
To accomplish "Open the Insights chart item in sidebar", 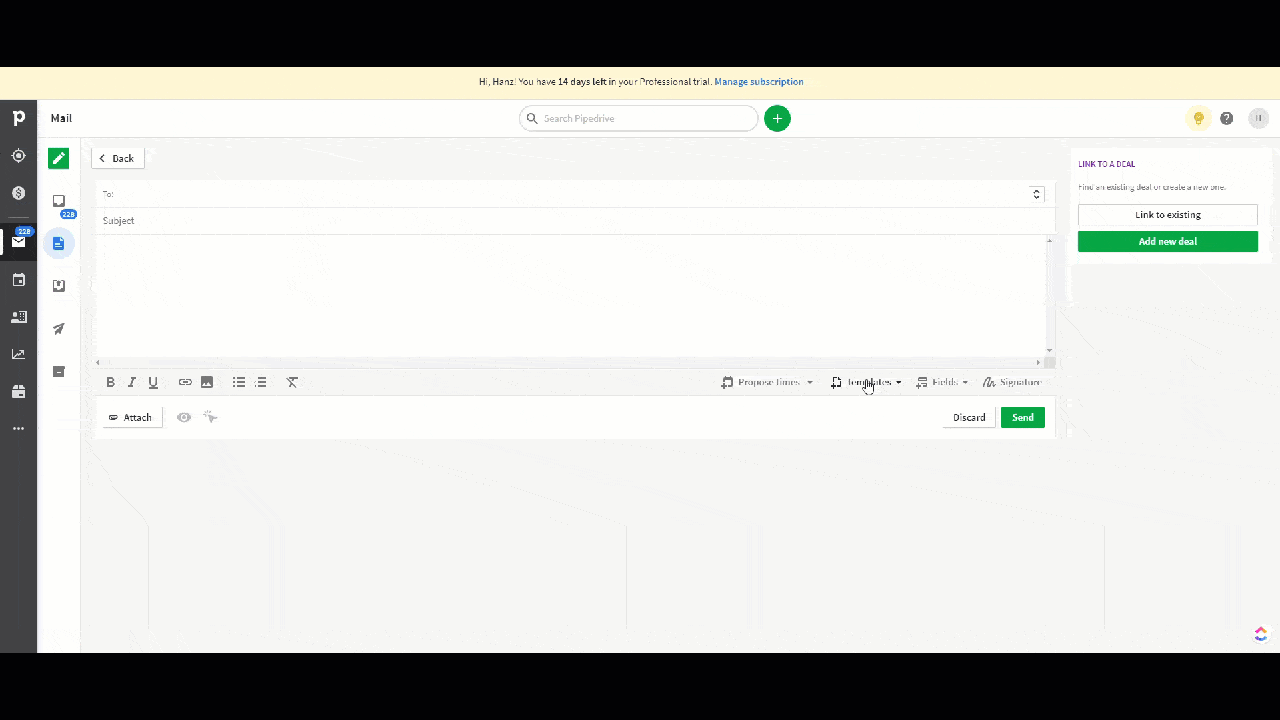I will [18, 354].
